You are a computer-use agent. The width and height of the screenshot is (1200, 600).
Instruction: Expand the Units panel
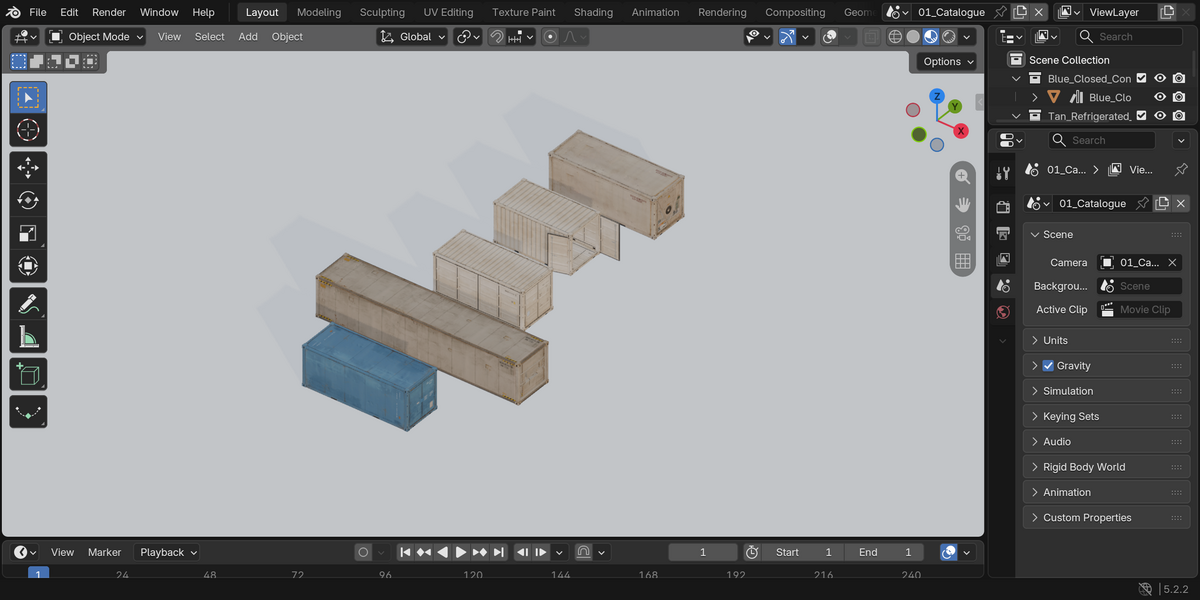coord(1106,340)
